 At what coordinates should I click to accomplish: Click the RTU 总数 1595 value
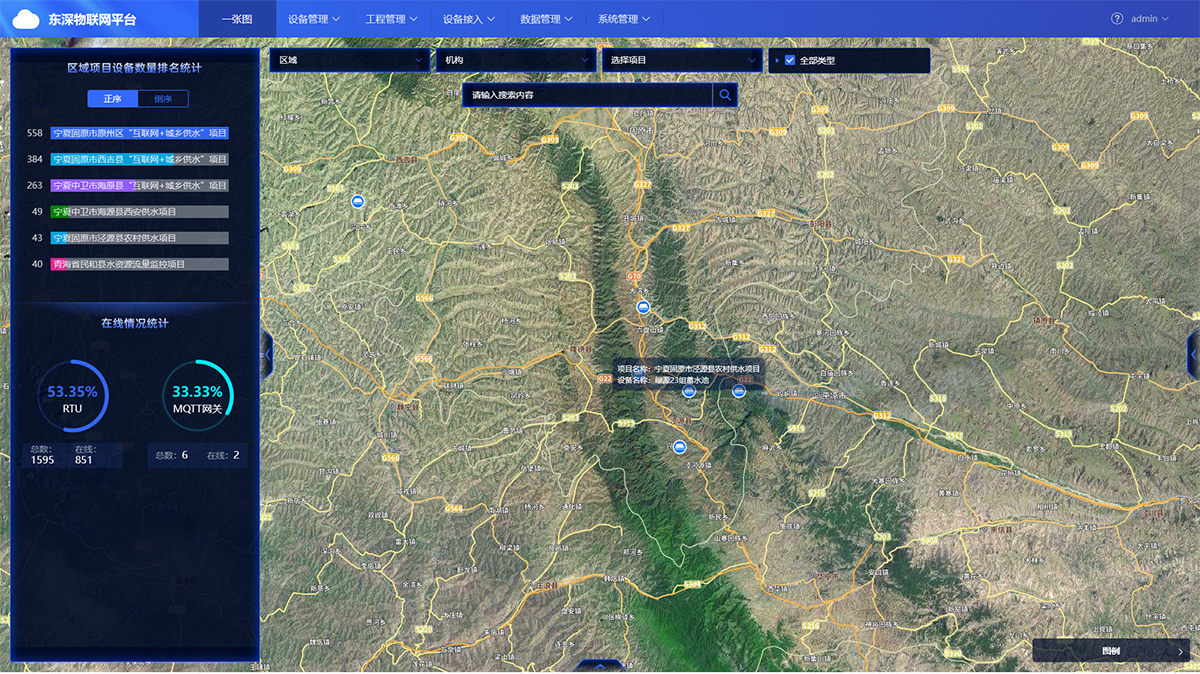point(42,460)
